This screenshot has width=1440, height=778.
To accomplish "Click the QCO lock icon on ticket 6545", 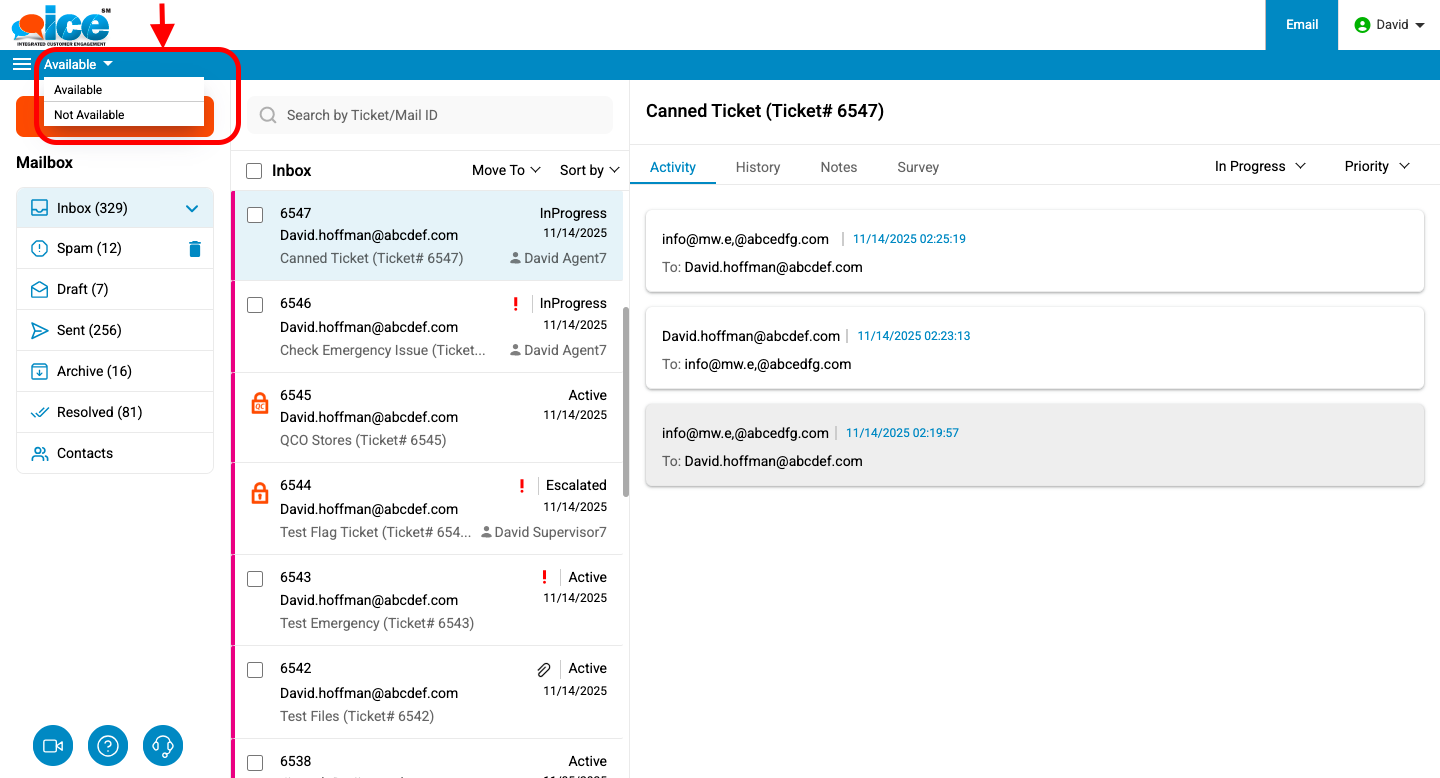I will (259, 403).
